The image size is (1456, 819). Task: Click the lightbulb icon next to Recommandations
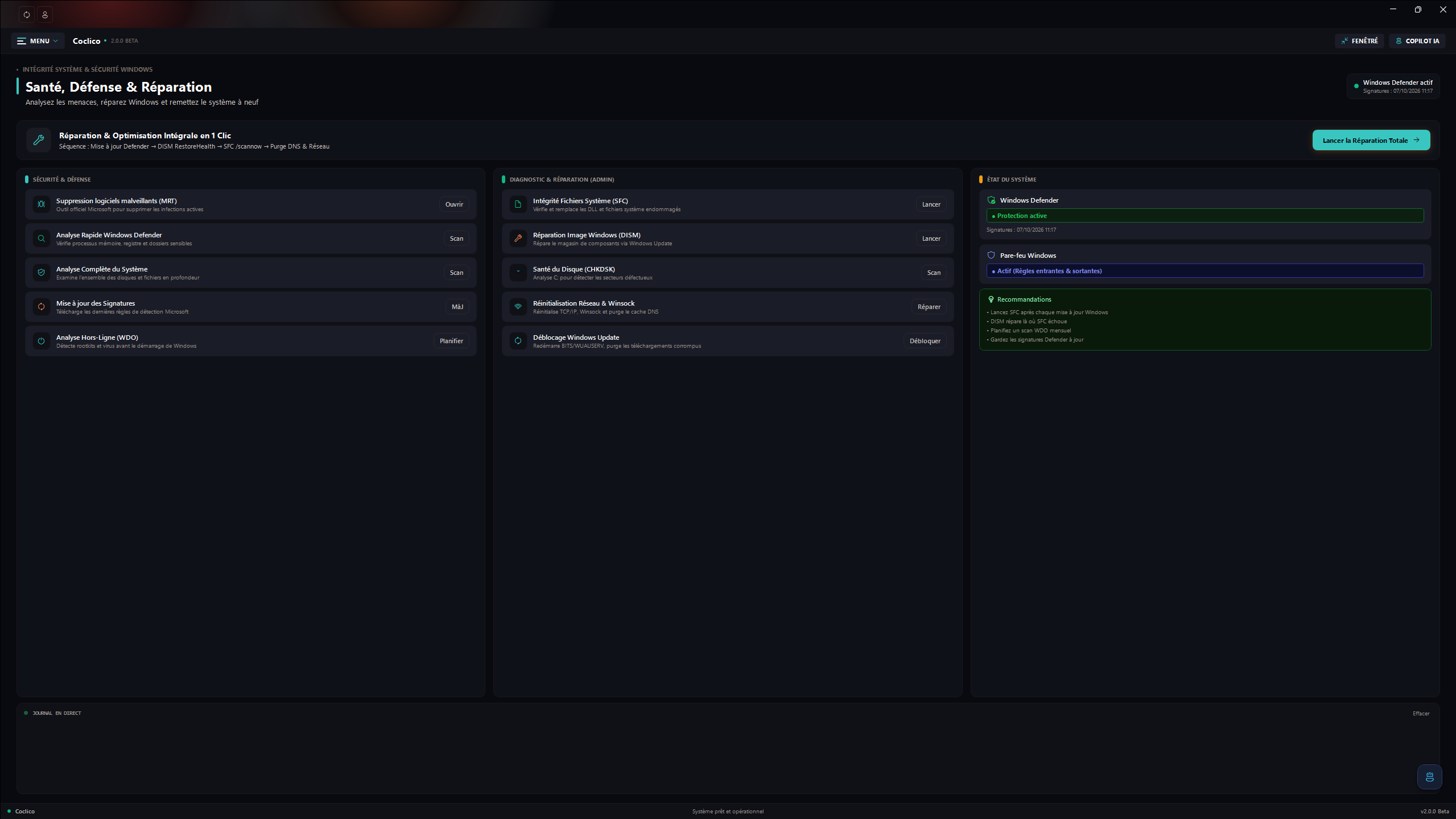click(x=991, y=299)
